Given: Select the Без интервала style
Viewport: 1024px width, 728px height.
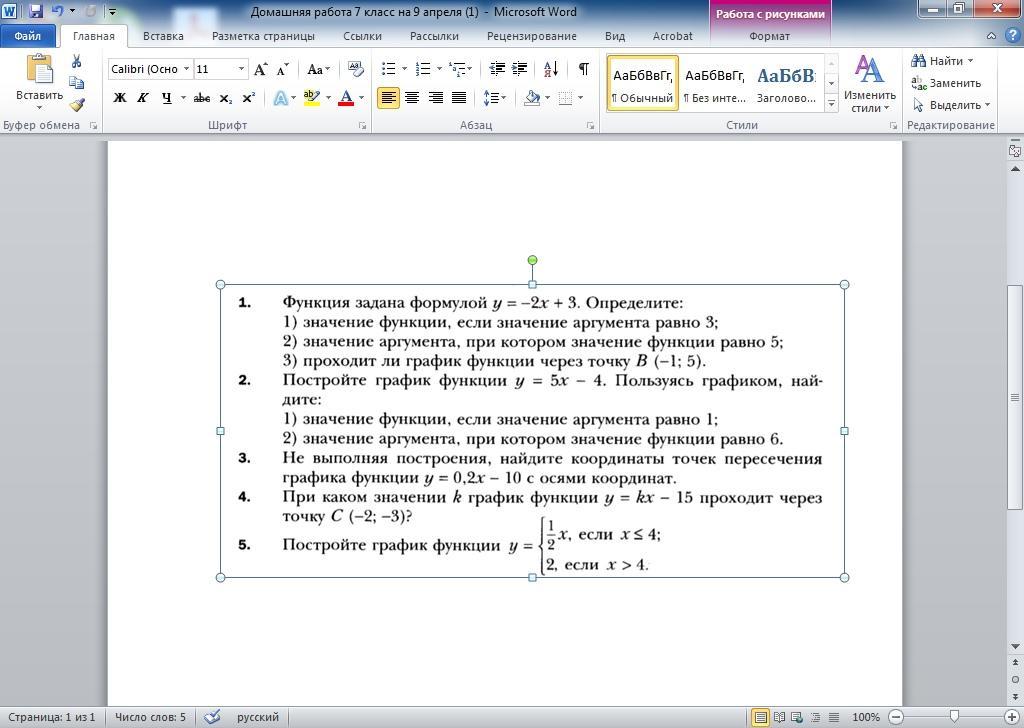Looking at the screenshot, I should pos(714,84).
